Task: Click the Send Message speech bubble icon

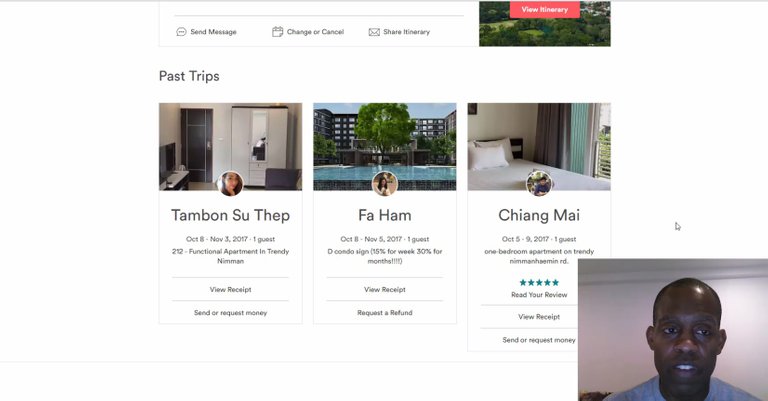Action: 181,32
